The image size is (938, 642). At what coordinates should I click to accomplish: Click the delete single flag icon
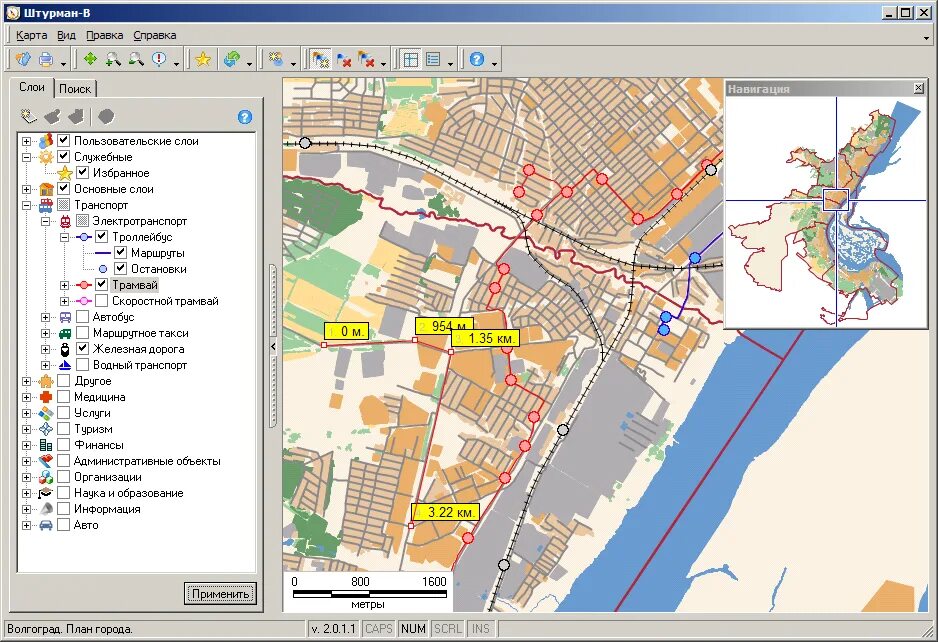tap(343, 59)
